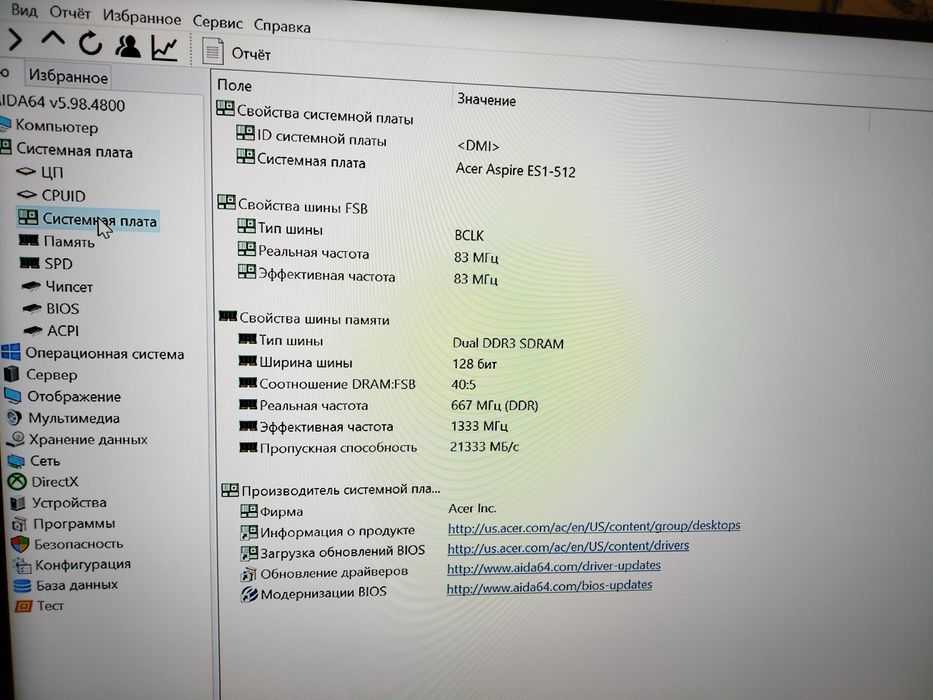Select the Ширина шины 128 бит row
933x700 pixels.
click(368, 363)
